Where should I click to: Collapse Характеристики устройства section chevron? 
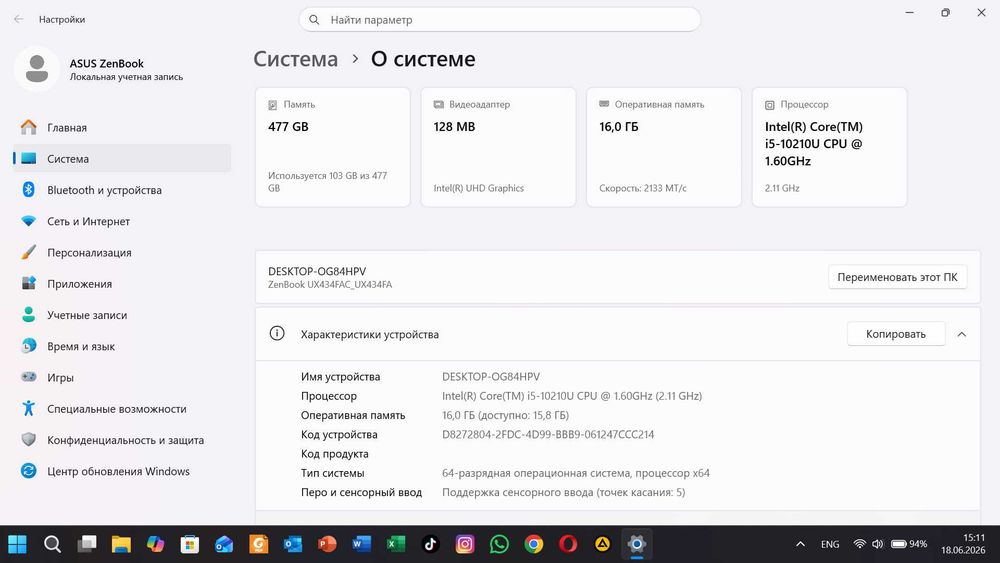962,334
